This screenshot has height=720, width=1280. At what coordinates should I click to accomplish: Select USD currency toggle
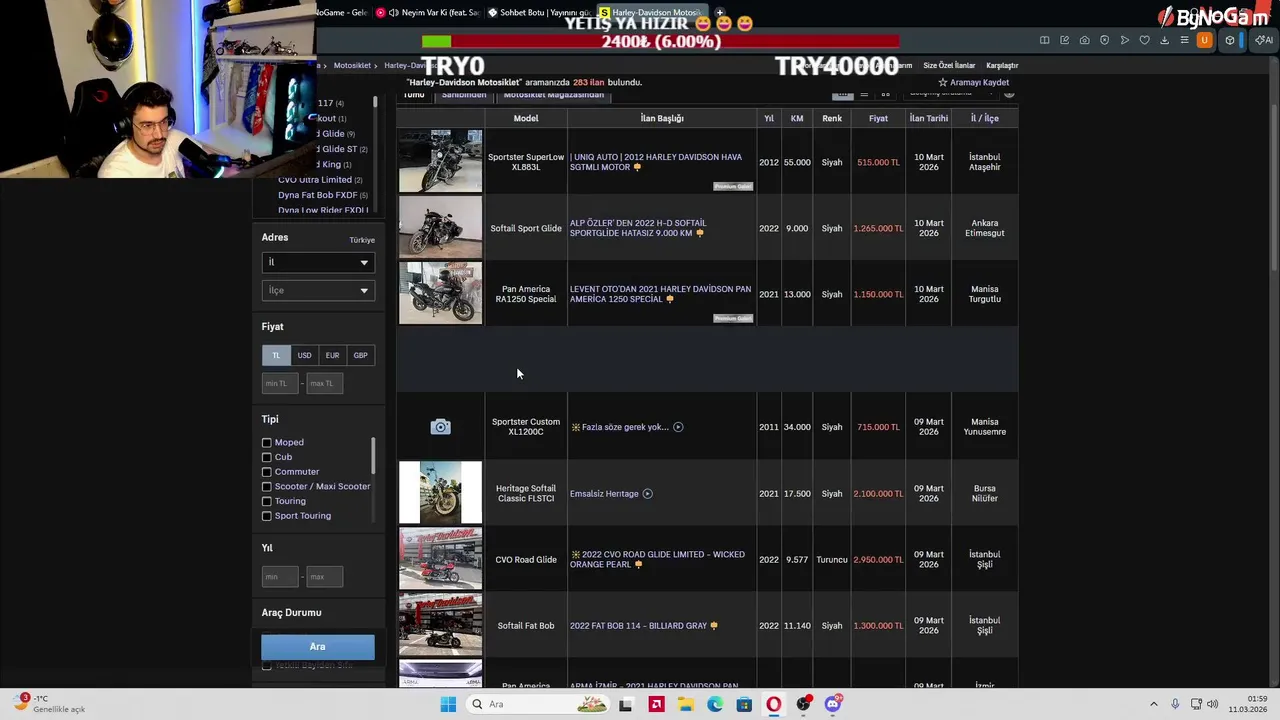pyautogui.click(x=304, y=355)
